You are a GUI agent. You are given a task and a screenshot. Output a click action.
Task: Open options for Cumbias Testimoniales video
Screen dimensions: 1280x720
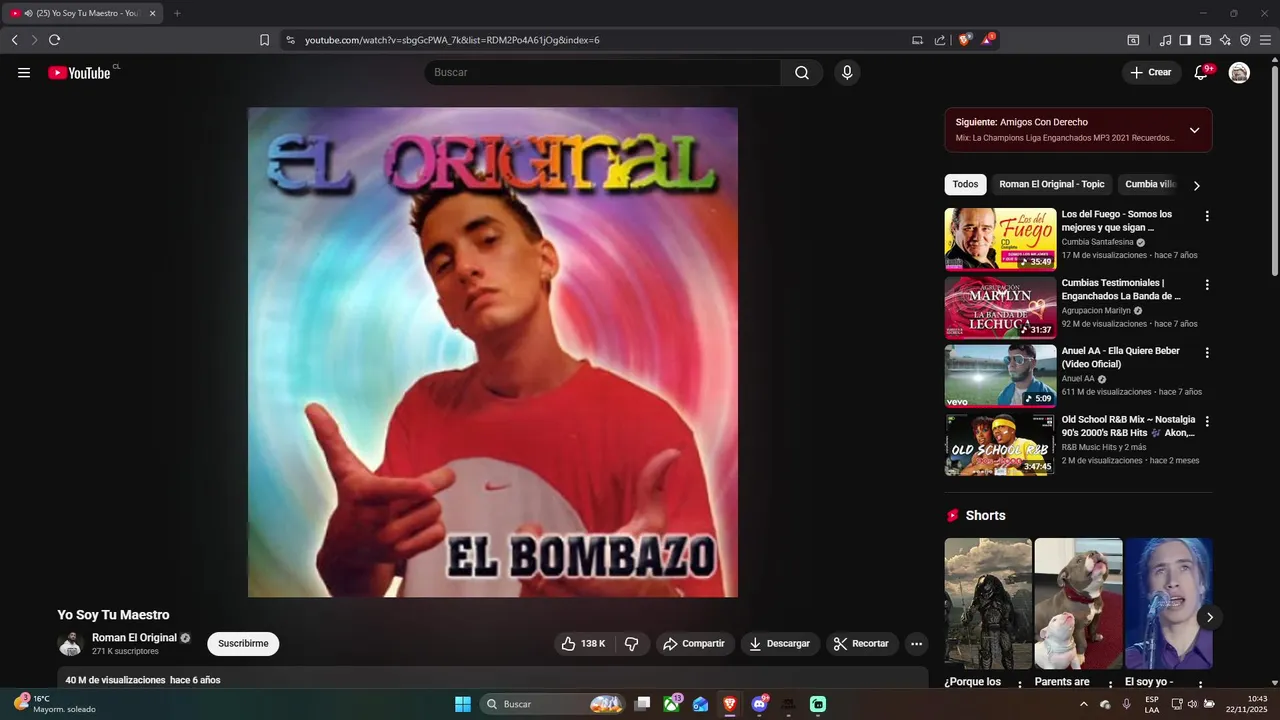(x=1207, y=285)
